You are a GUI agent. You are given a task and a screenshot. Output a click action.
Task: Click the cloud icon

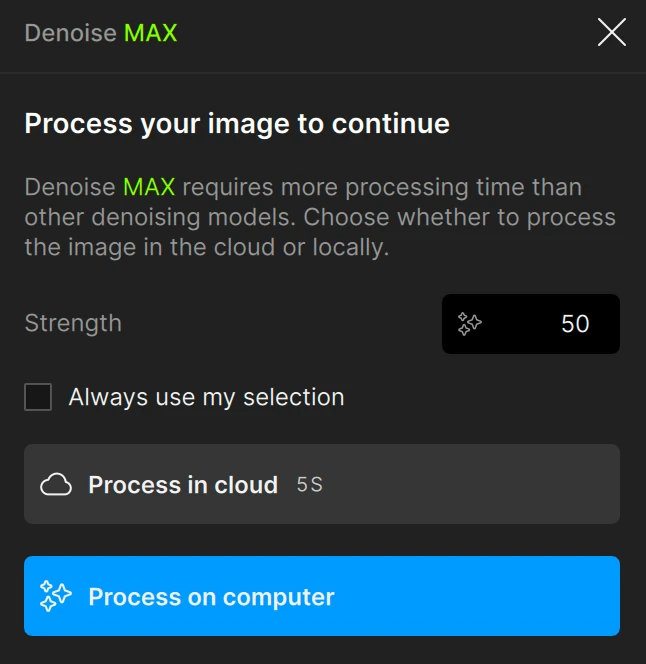click(x=56, y=486)
